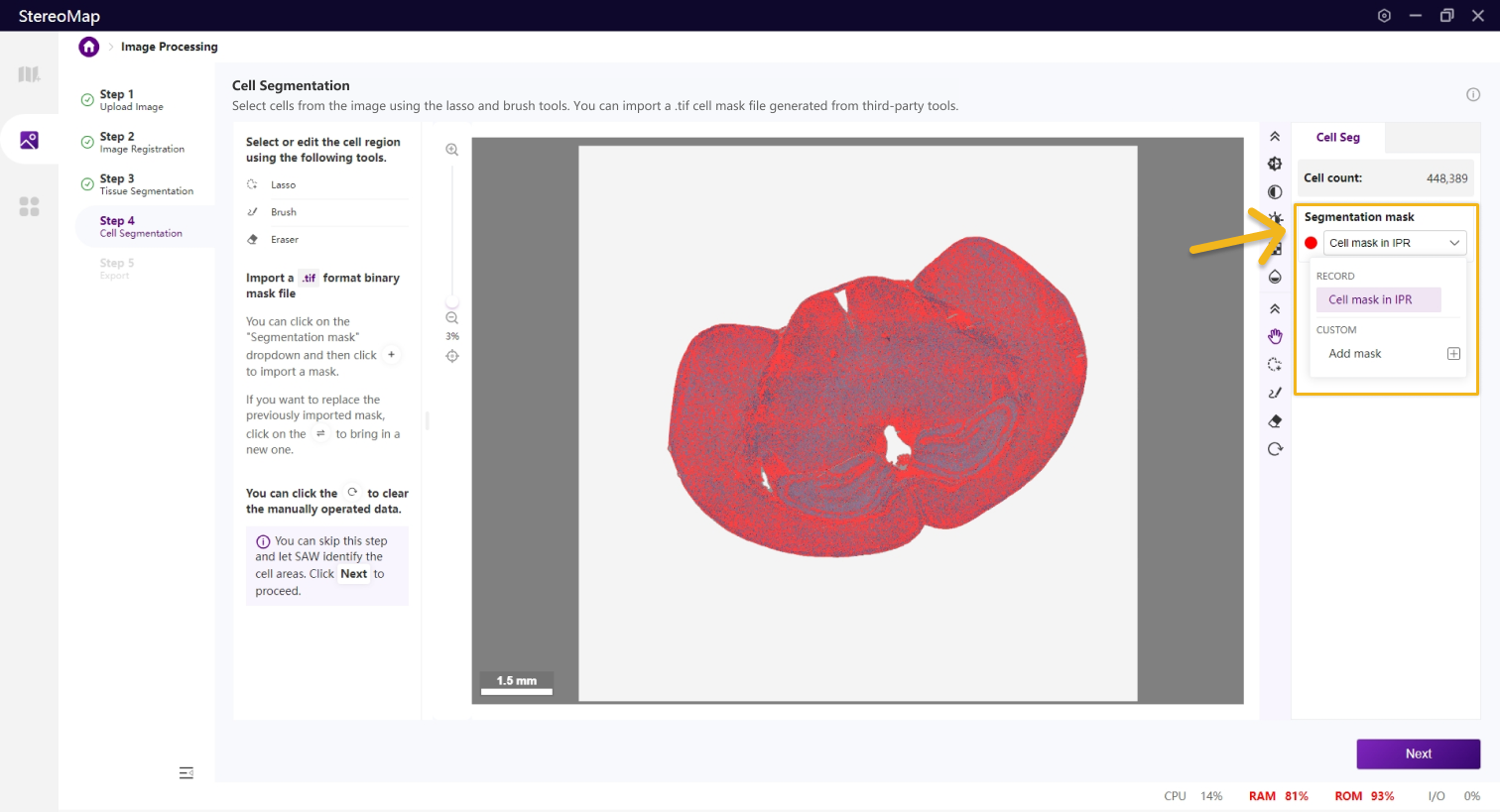Image resolution: width=1500 pixels, height=812 pixels.
Task: Activate the eraser tool in the toolbar
Action: (x=1275, y=421)
